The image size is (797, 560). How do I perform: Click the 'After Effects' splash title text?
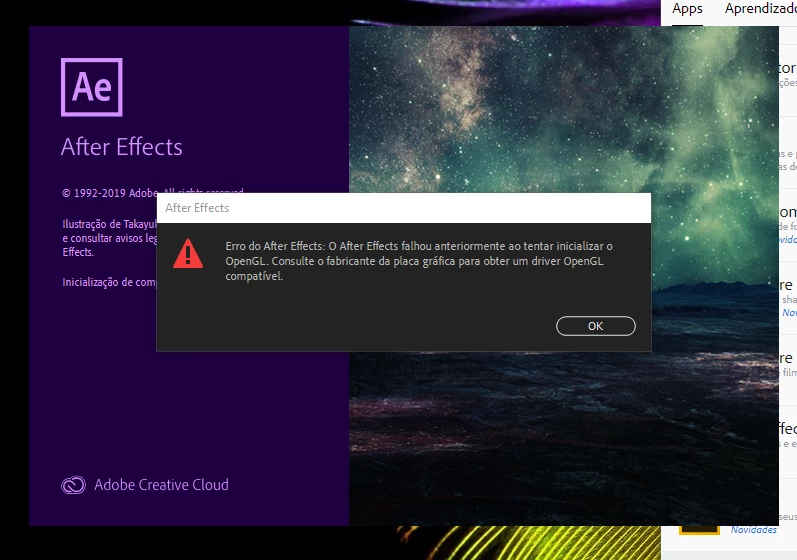[x=121, y=147]
